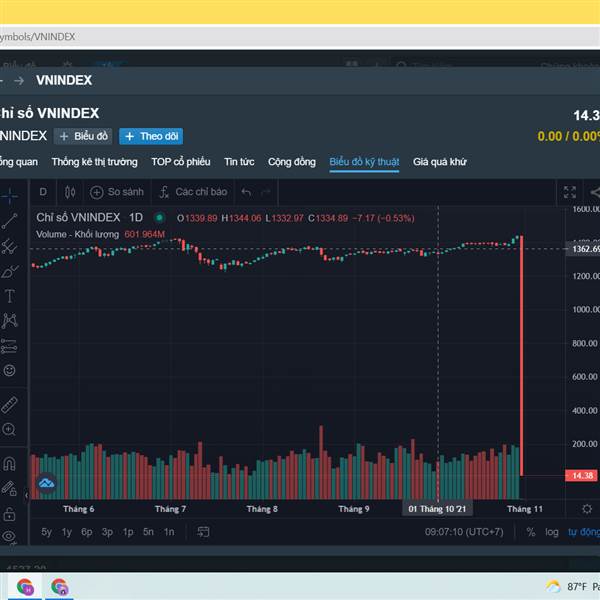Image resolution: width=600 pixels, height=600 pixels.
Task: Click the Theo dõi follow button
Action: (x=151, y=136)
